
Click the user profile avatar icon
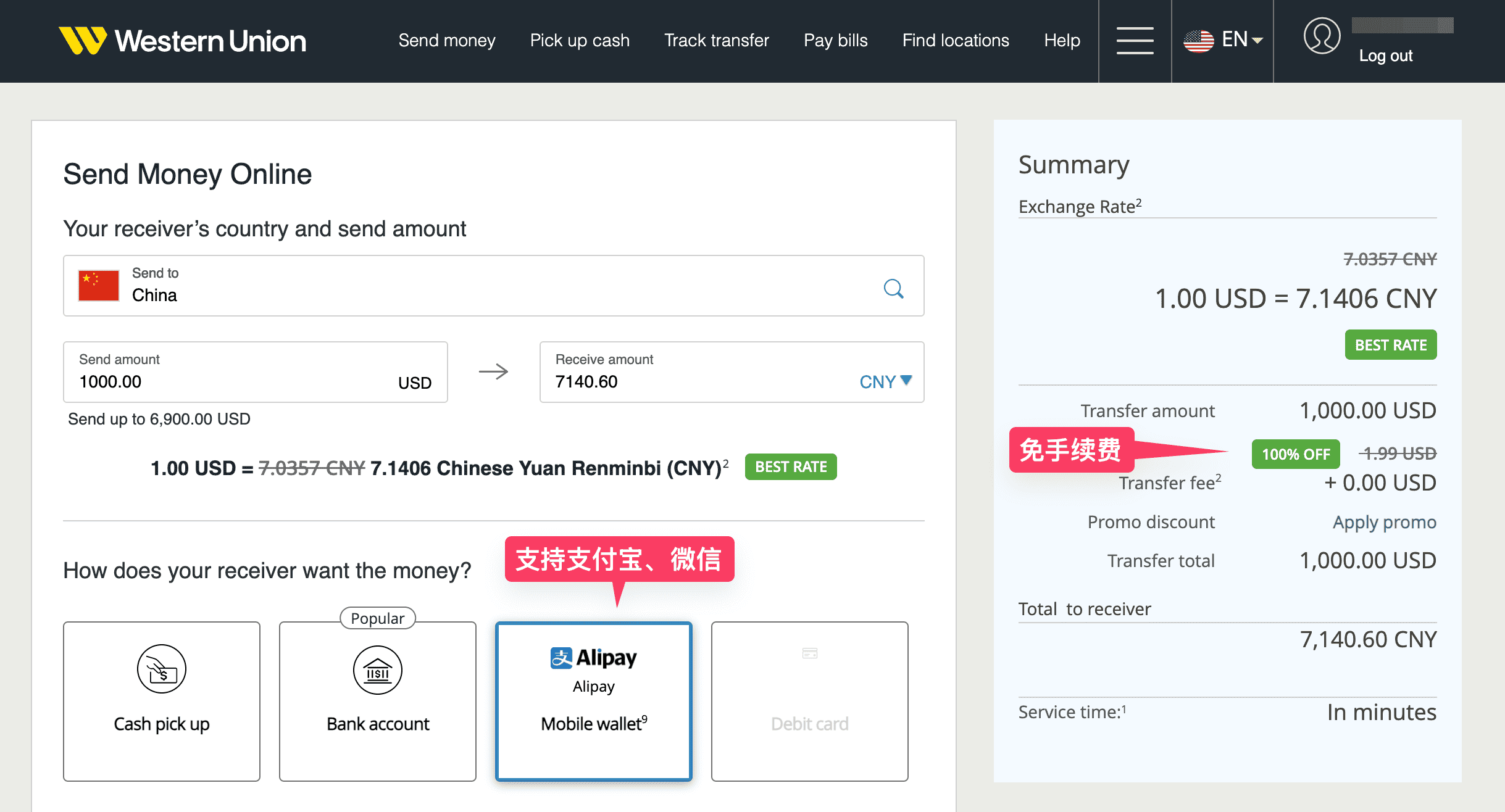pos(1321,36)
